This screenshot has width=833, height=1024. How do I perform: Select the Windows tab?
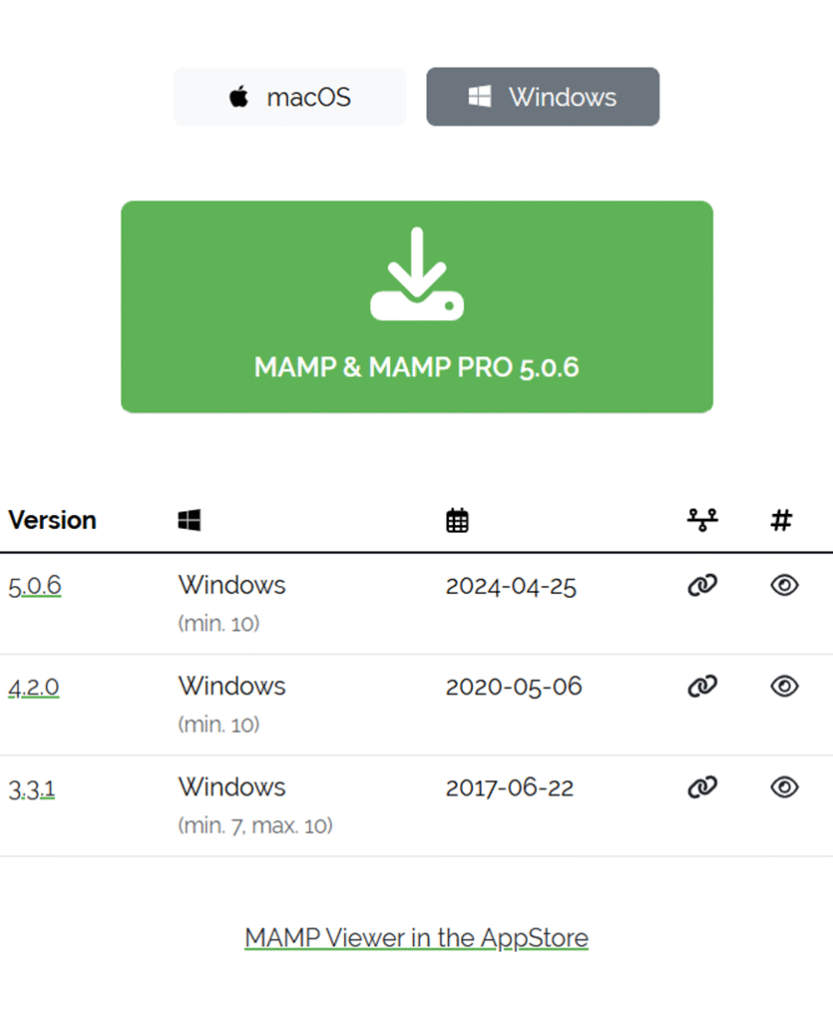(x=542, y=97)
